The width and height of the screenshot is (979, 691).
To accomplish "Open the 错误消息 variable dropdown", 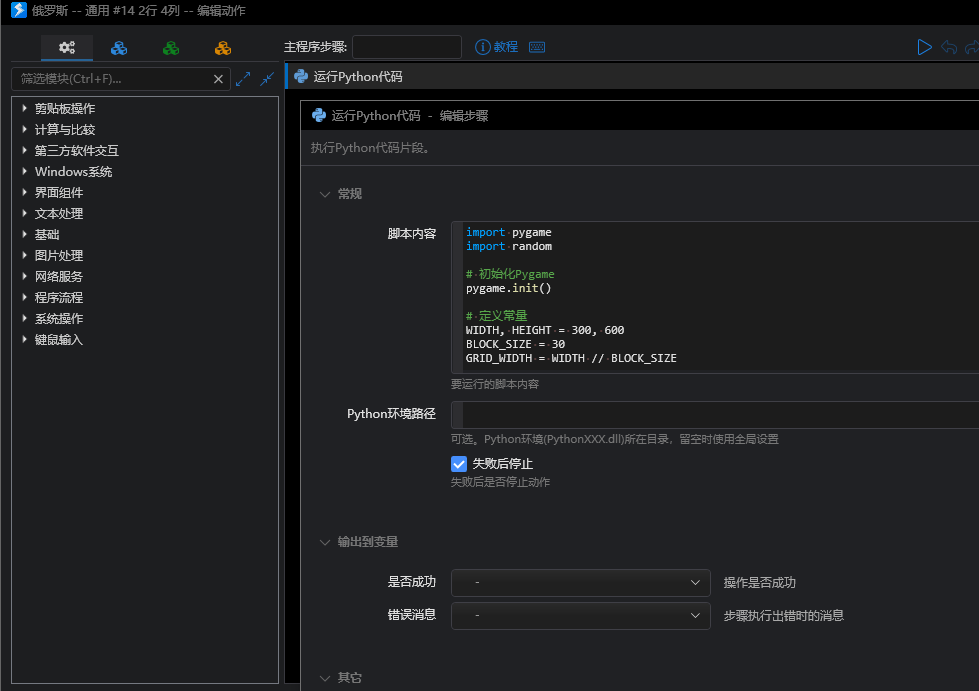I will (581, 615).
